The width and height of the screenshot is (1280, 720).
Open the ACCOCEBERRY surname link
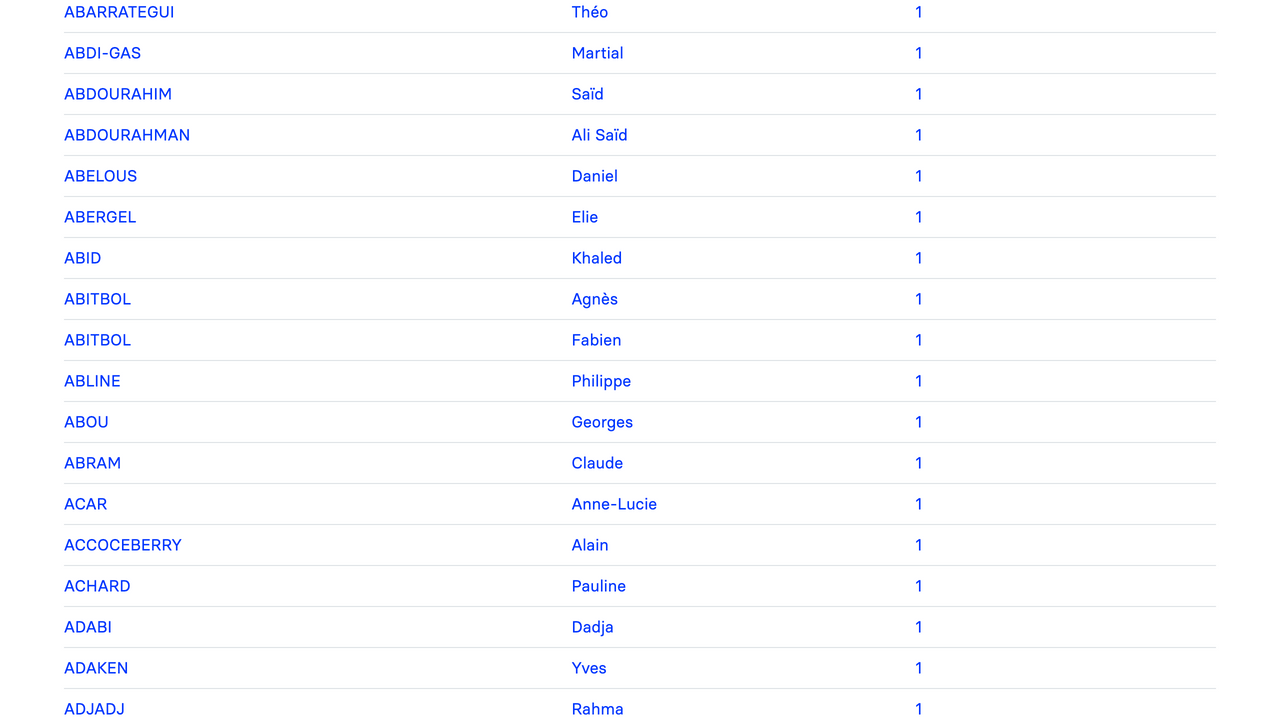(x=123, y=545)
